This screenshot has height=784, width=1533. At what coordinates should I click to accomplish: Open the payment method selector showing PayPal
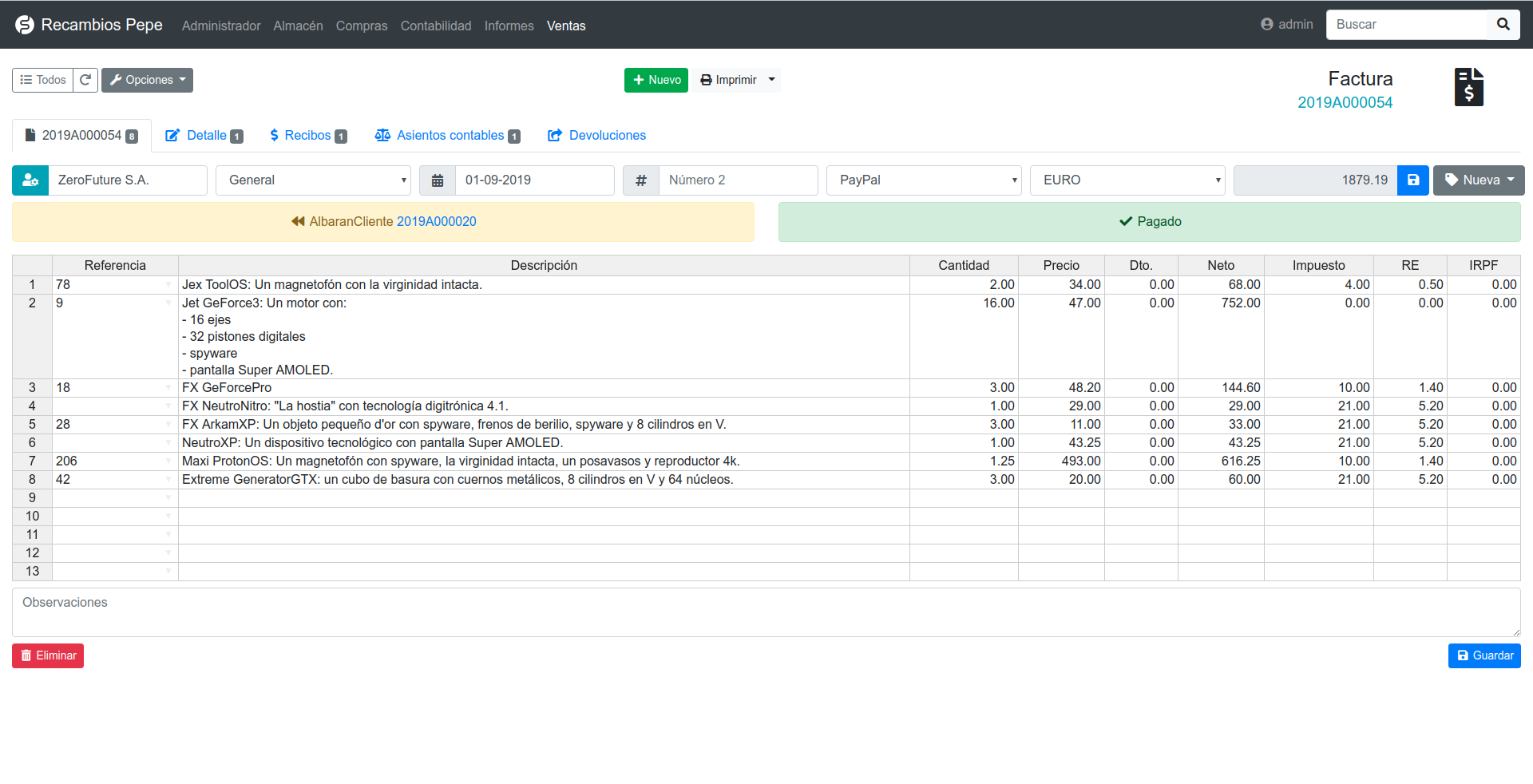click(x=924, y=180)
